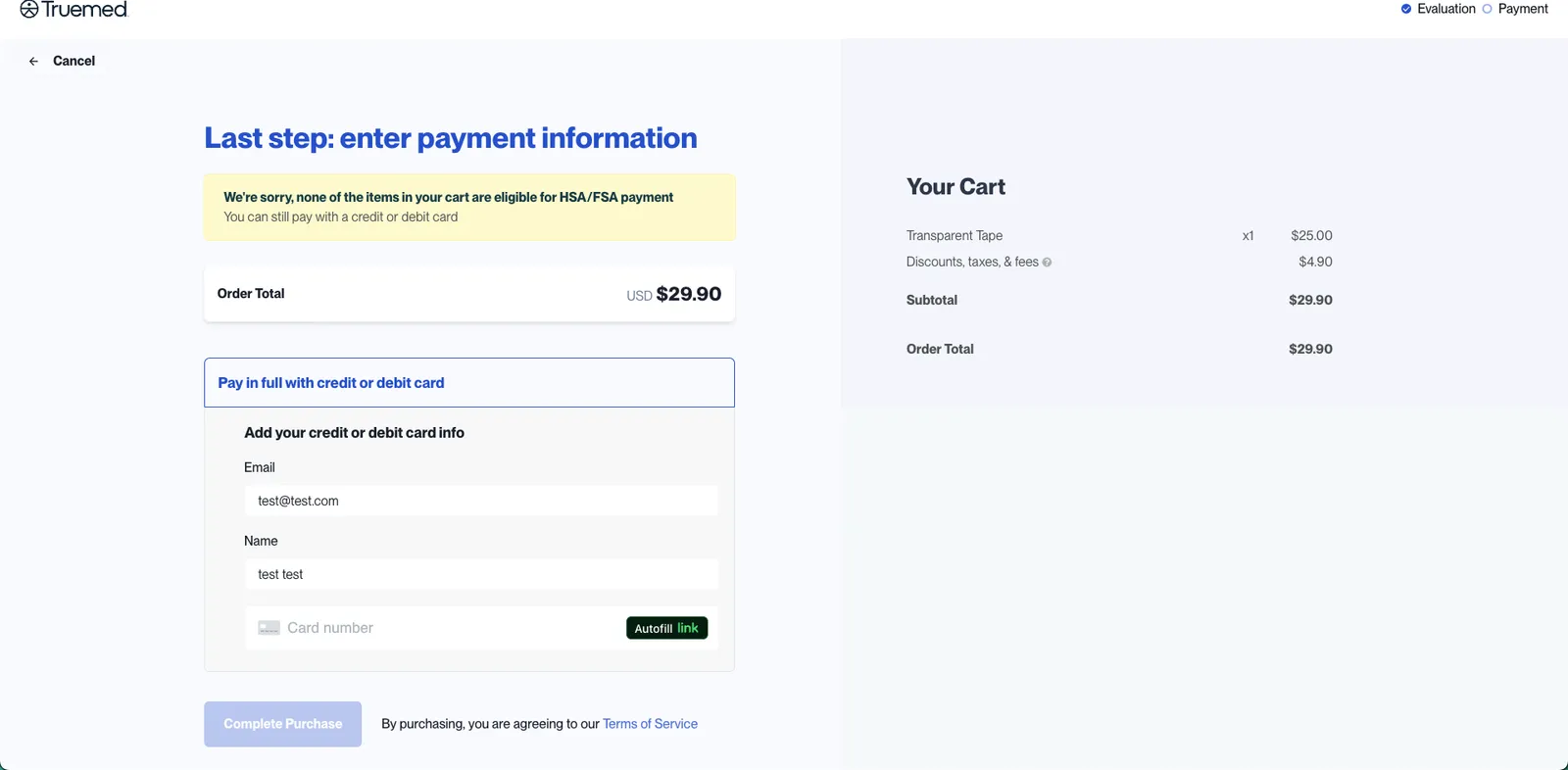Viewport: 1568px width, 770px height.
Task: Click 'Last step: enter payment information' heading
Action: [x=451, y=138]
